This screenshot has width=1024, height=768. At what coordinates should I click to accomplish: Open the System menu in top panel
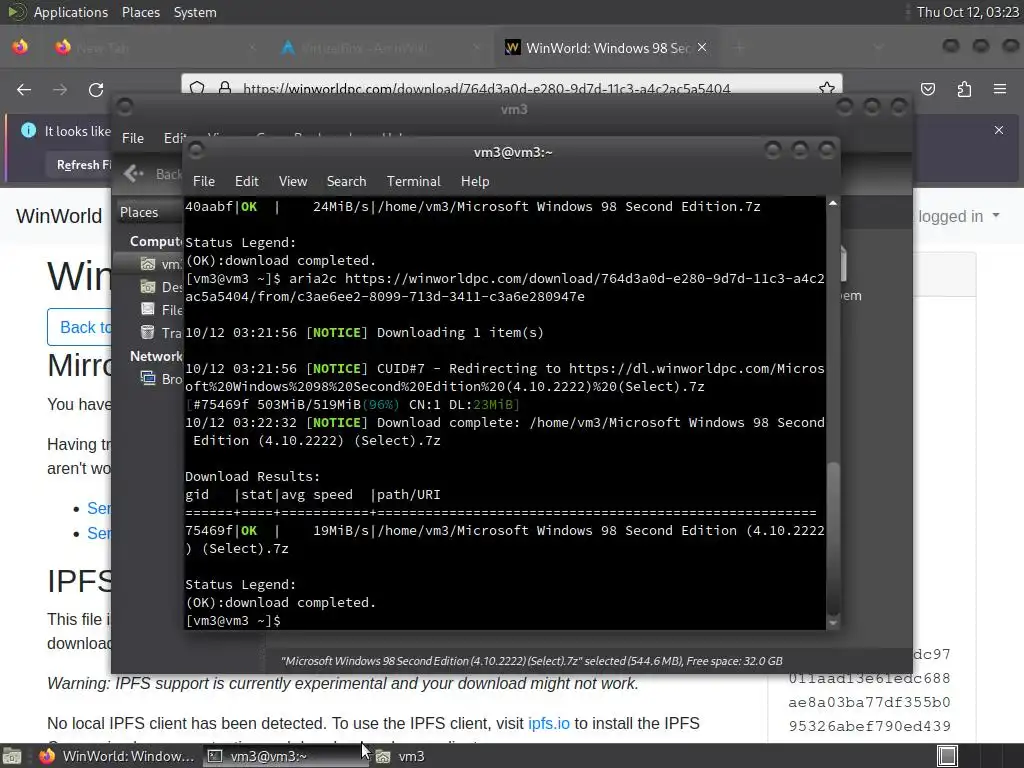pos(195,12)
